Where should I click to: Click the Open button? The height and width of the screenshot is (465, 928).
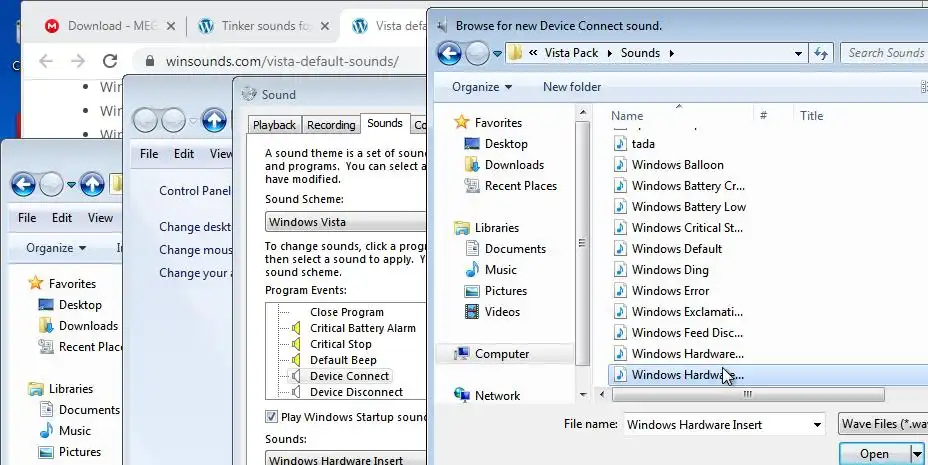[874, 454]
